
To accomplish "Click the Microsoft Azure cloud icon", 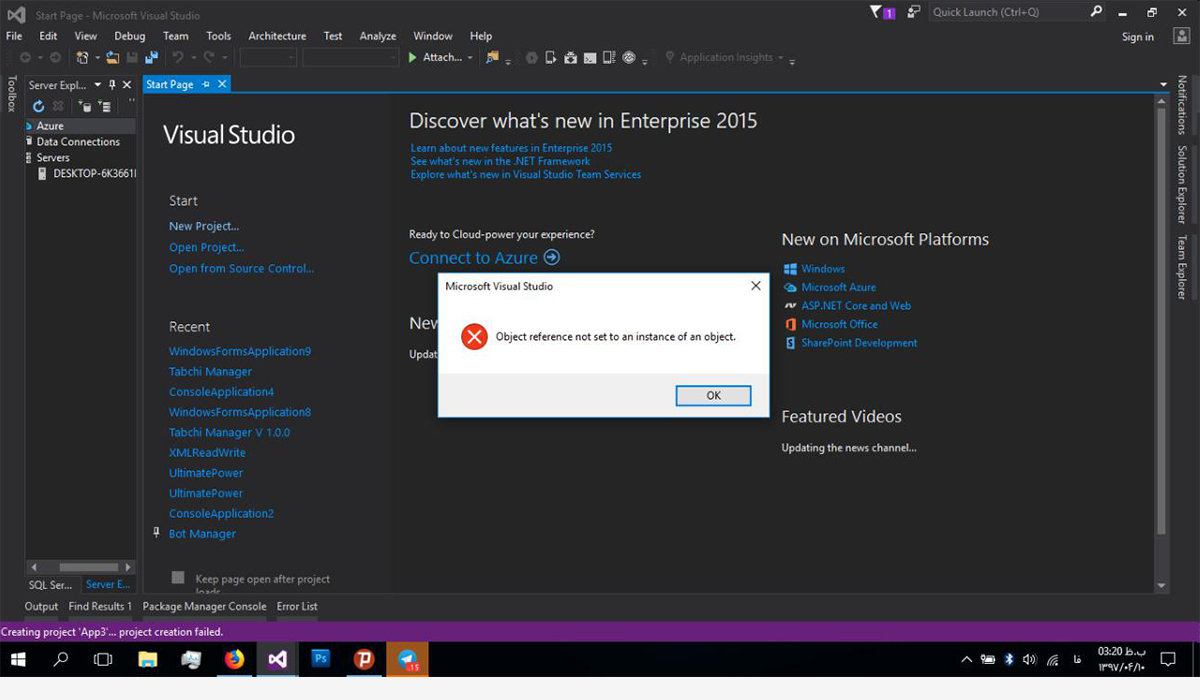I will point(790,287).
